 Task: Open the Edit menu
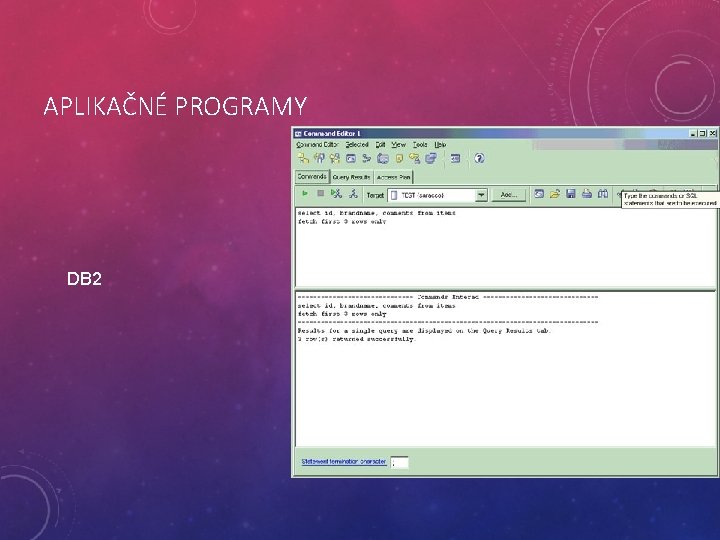pyautogui.click(x=381, y=144)
